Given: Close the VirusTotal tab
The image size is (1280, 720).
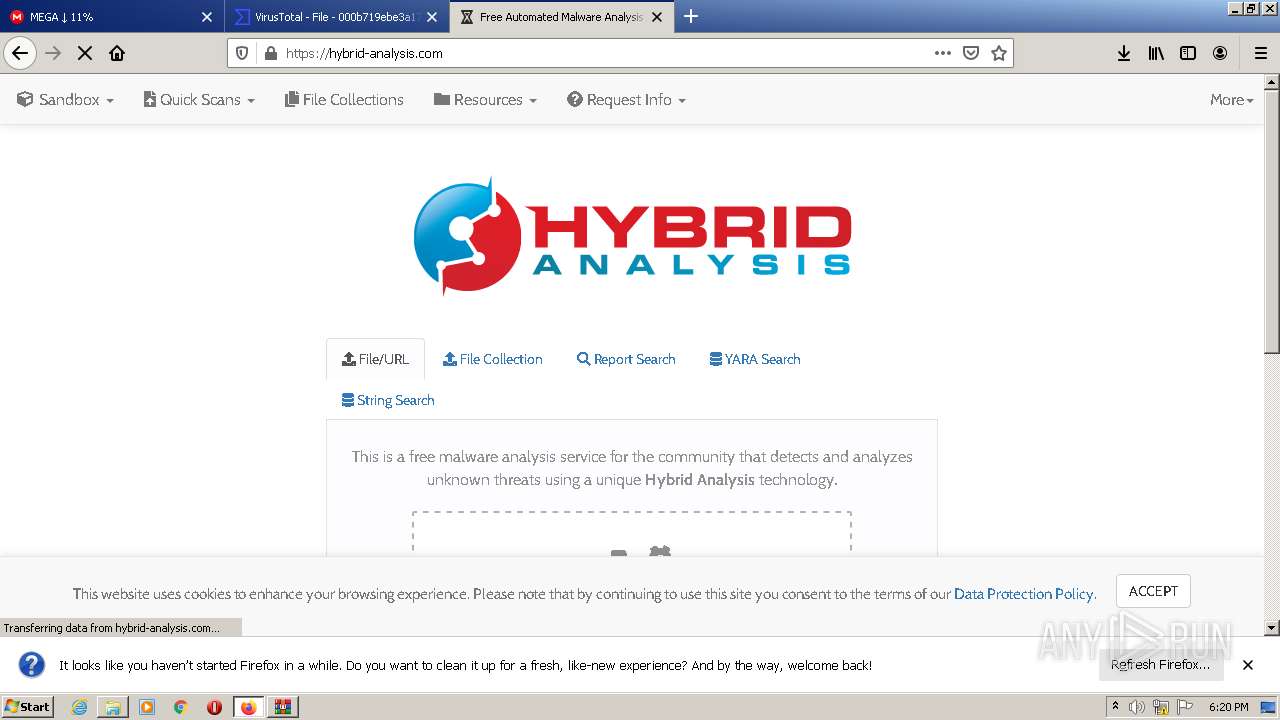Looking at the screenshot, I should click(432, 17).
